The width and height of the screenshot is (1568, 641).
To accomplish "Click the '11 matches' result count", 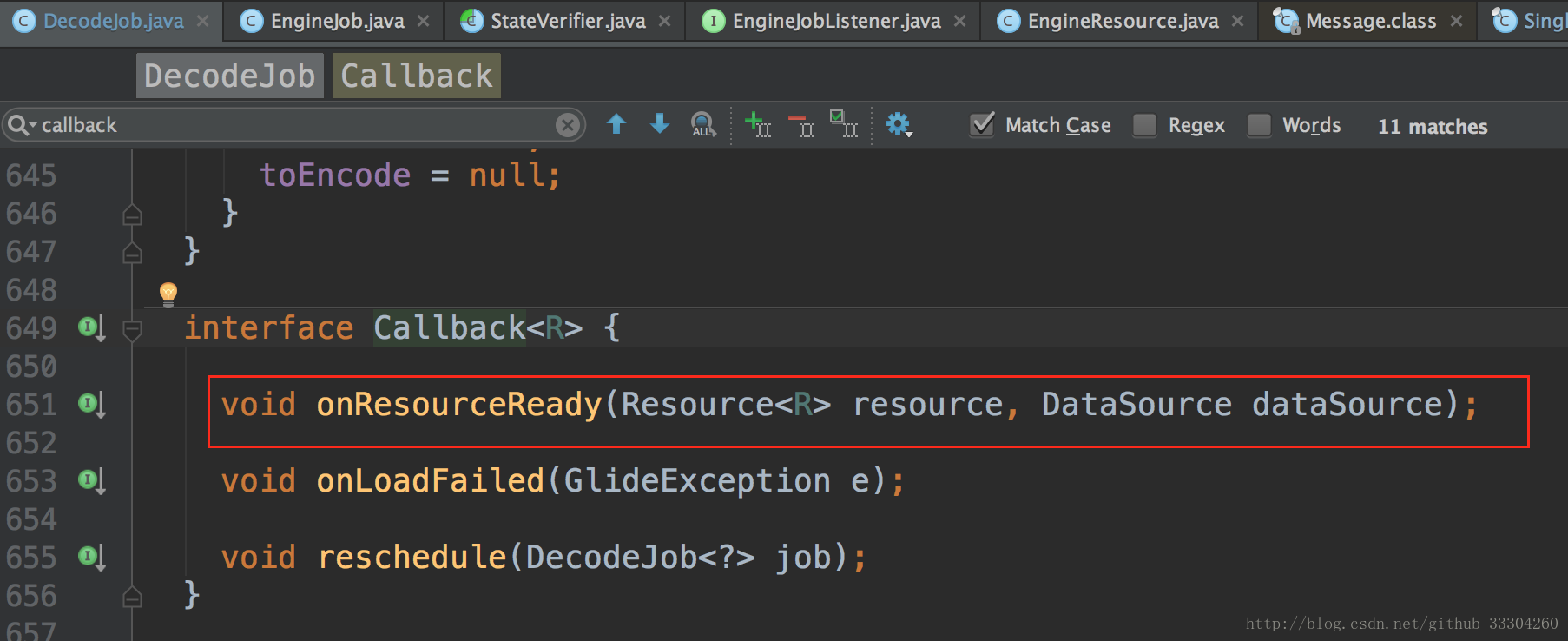I will (x=1433, y=127).
